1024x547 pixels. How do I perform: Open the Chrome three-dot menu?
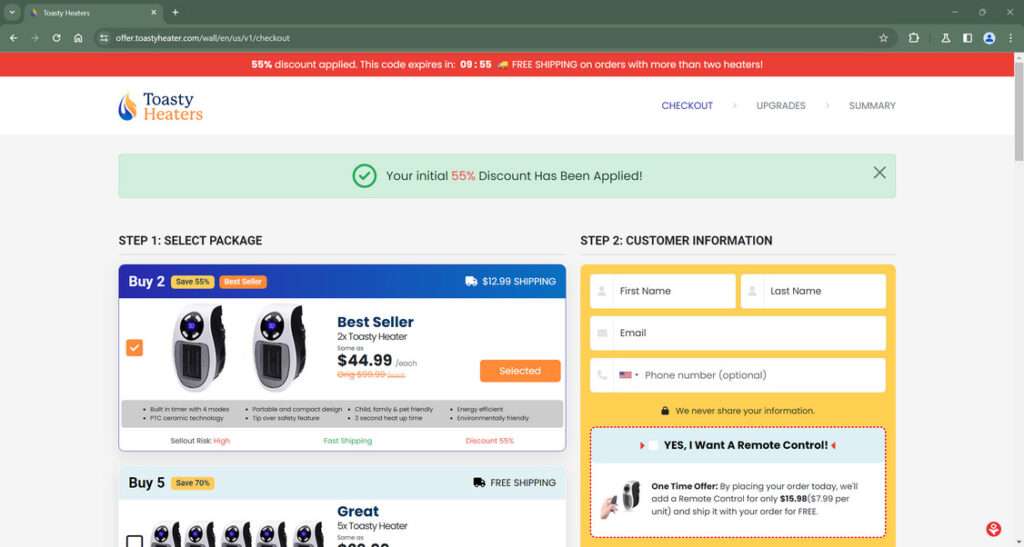[x=1011, y=38]
